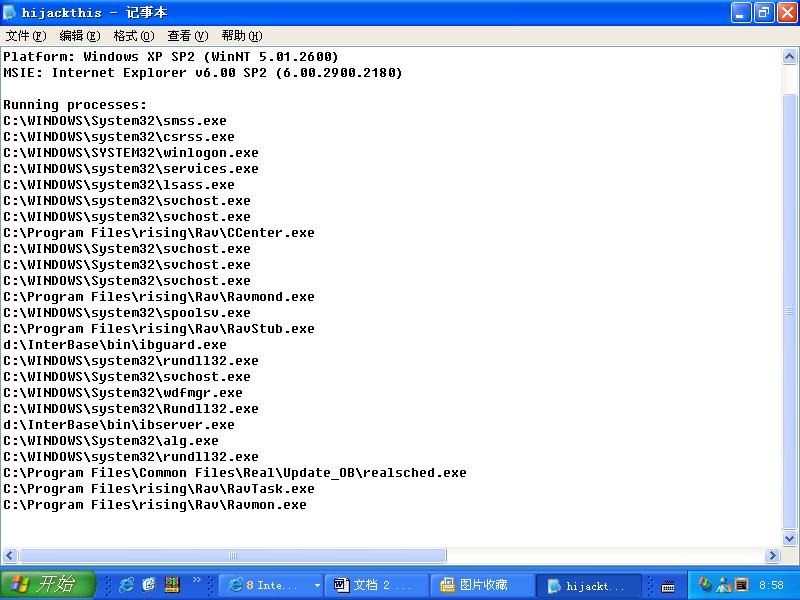Click the wdfmgr.exe line
Screen dimensions: 800x600
(122, 392)
